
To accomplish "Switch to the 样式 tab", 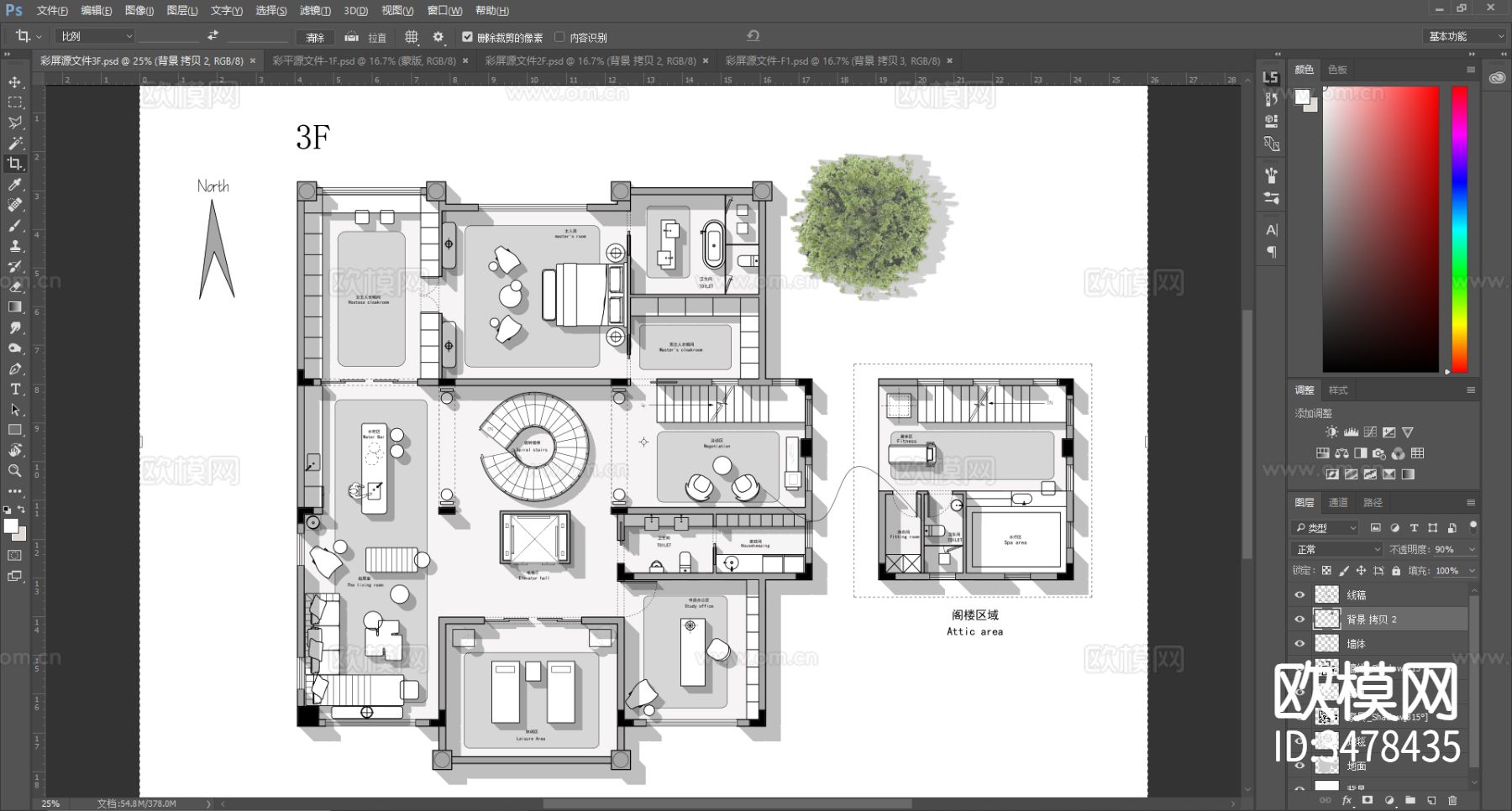I will [1338, 390].
